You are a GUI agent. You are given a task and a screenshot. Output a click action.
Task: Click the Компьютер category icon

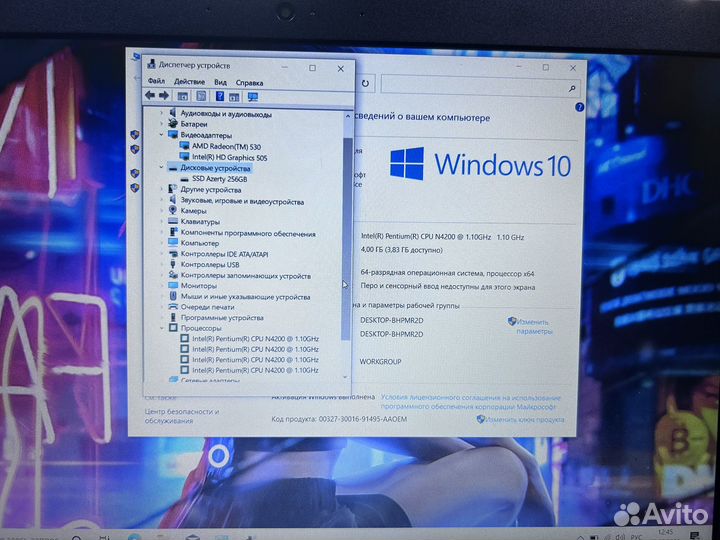coord(173,242)
